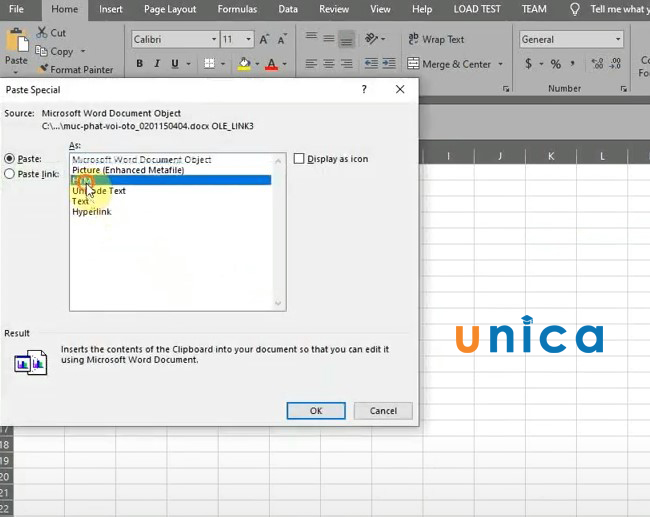
Task: Click the Bold formatting icon
Action: point(139,64)
